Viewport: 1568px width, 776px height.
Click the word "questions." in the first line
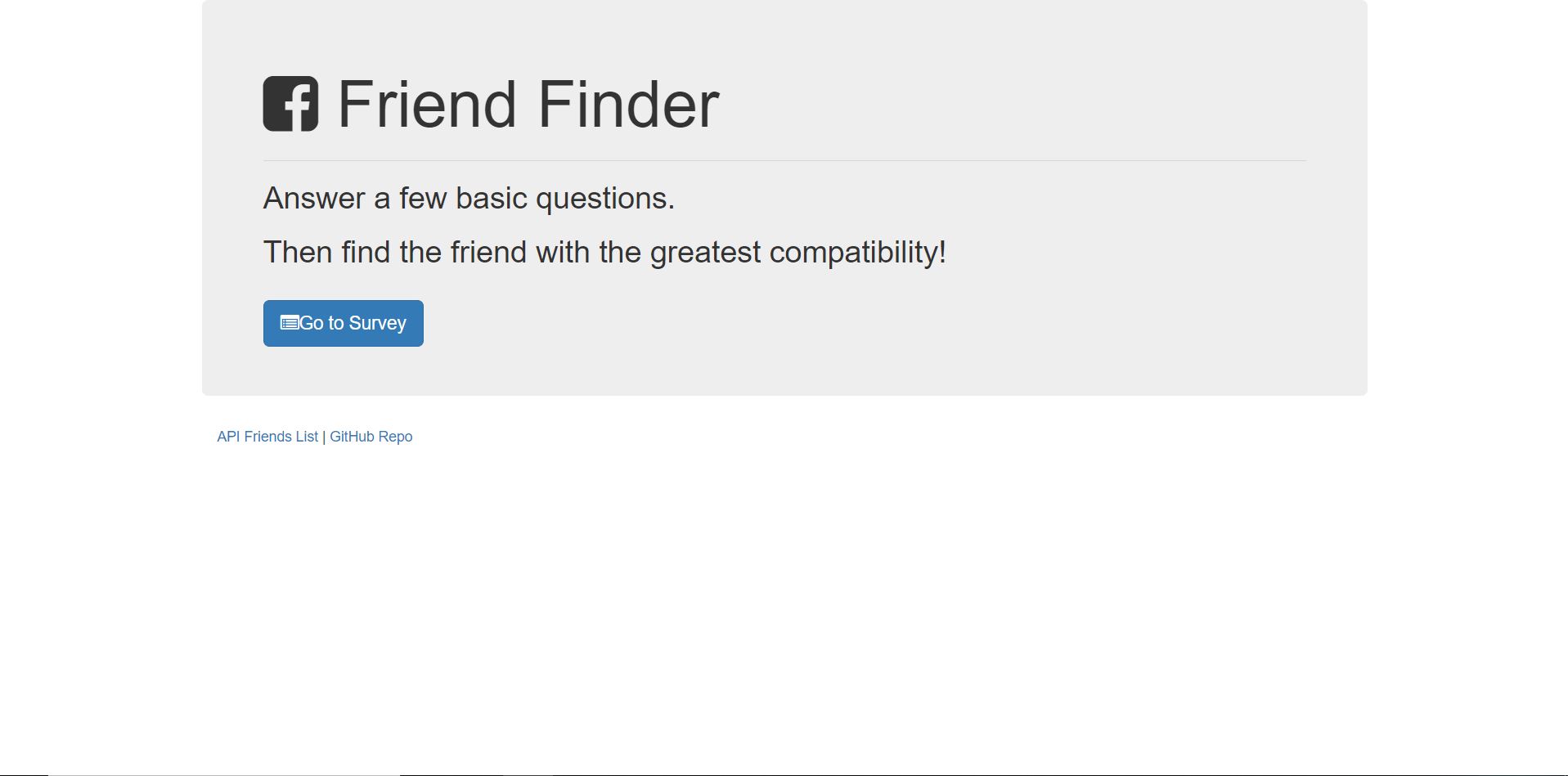click(x=605, y=199)
